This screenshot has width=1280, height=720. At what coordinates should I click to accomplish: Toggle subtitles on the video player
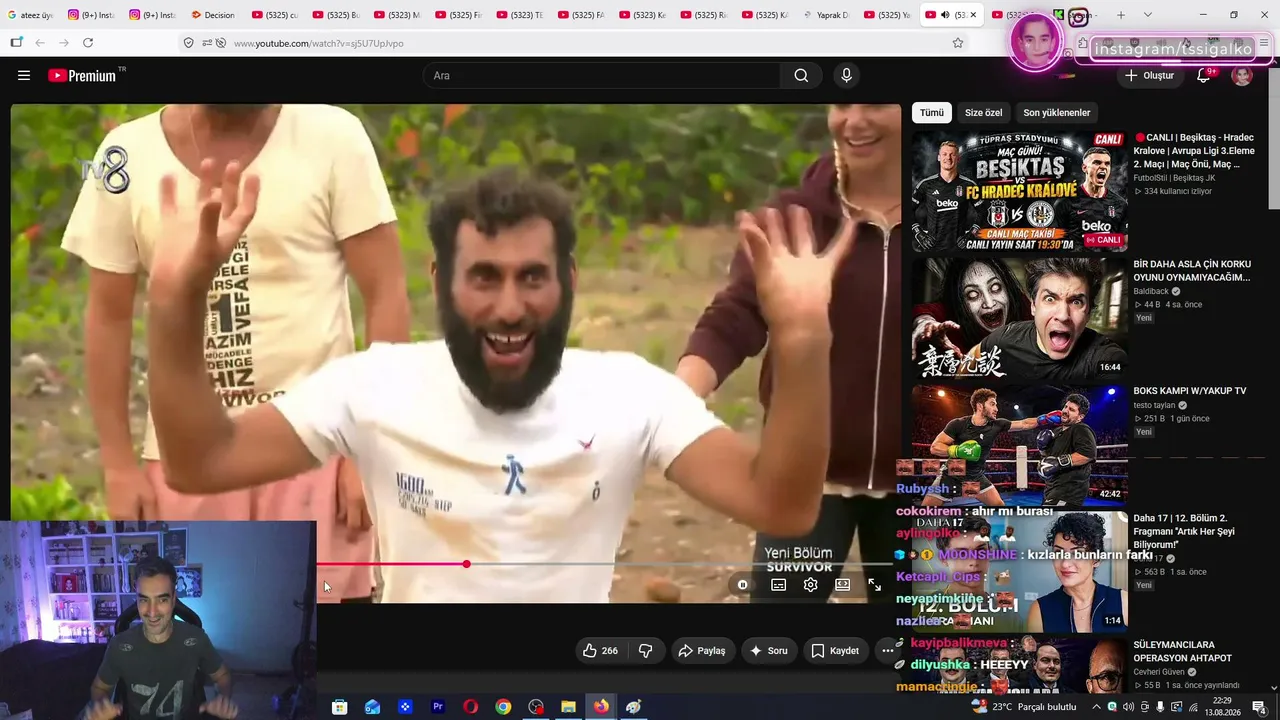coord(778,585)
